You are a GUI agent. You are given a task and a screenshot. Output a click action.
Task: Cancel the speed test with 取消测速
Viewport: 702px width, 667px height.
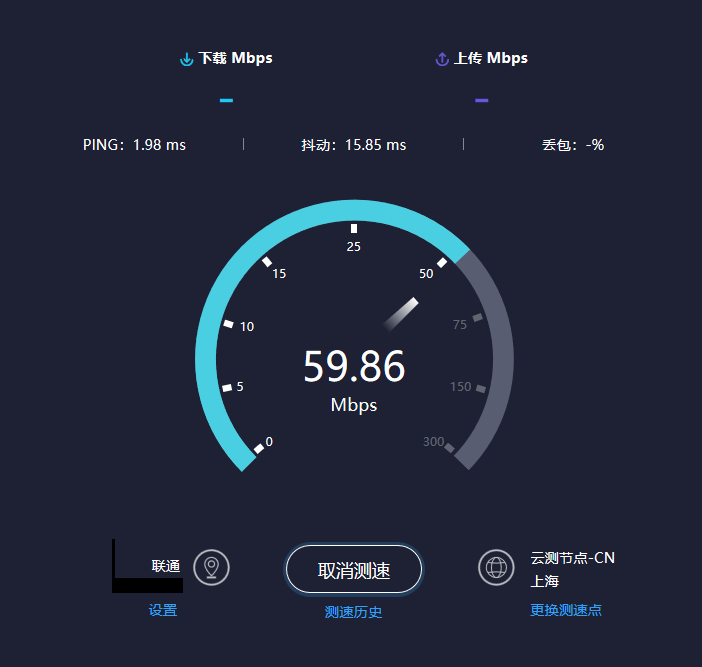point(354,570)
